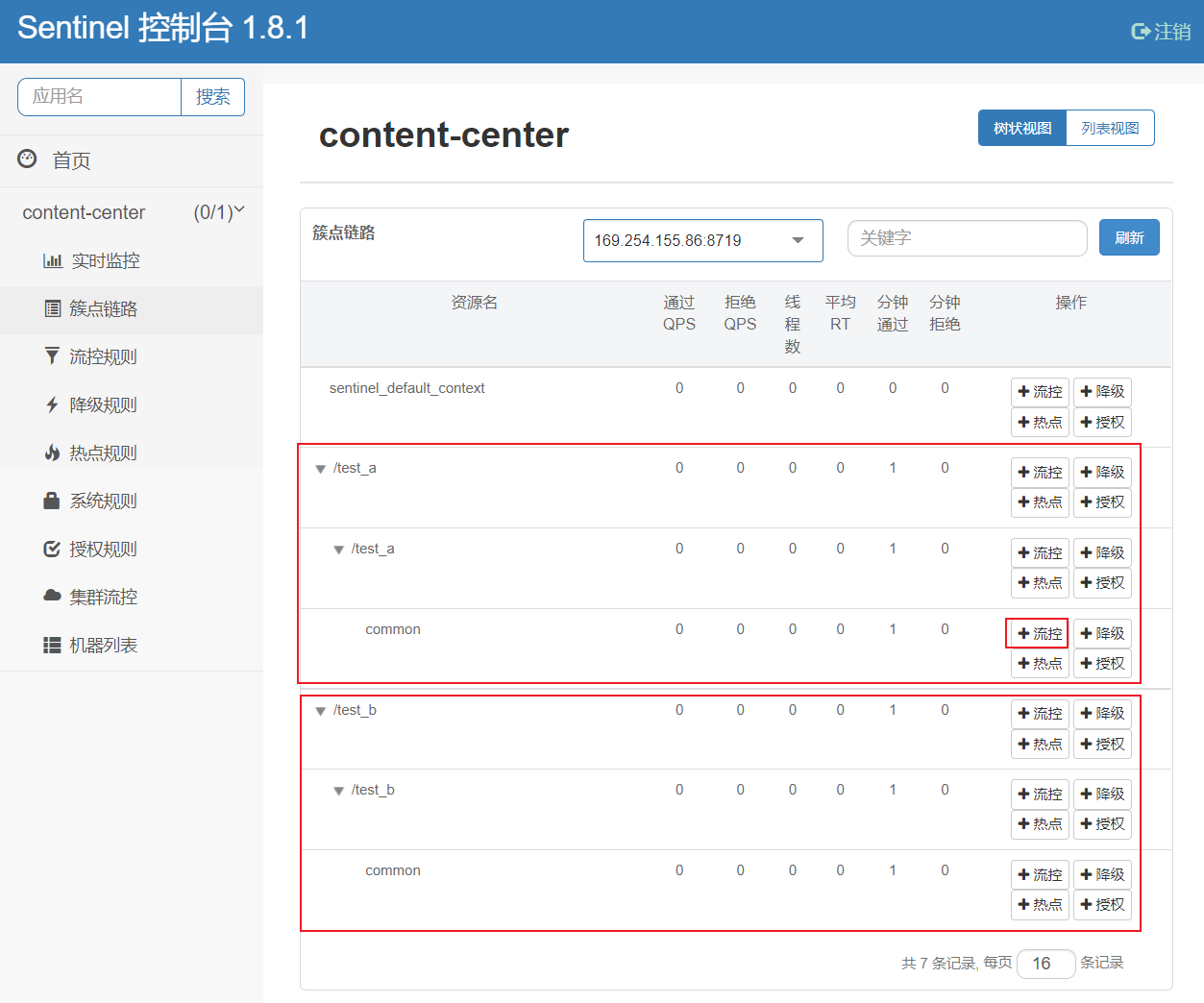Click the lock icon for 系统规则
The height and width of the screenshot is (1003, 1204).
[52, 501]
